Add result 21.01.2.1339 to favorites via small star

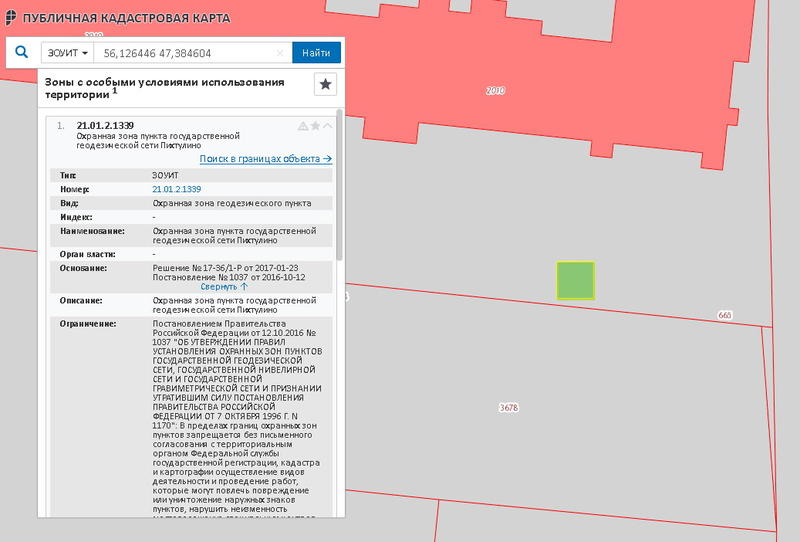315,126
